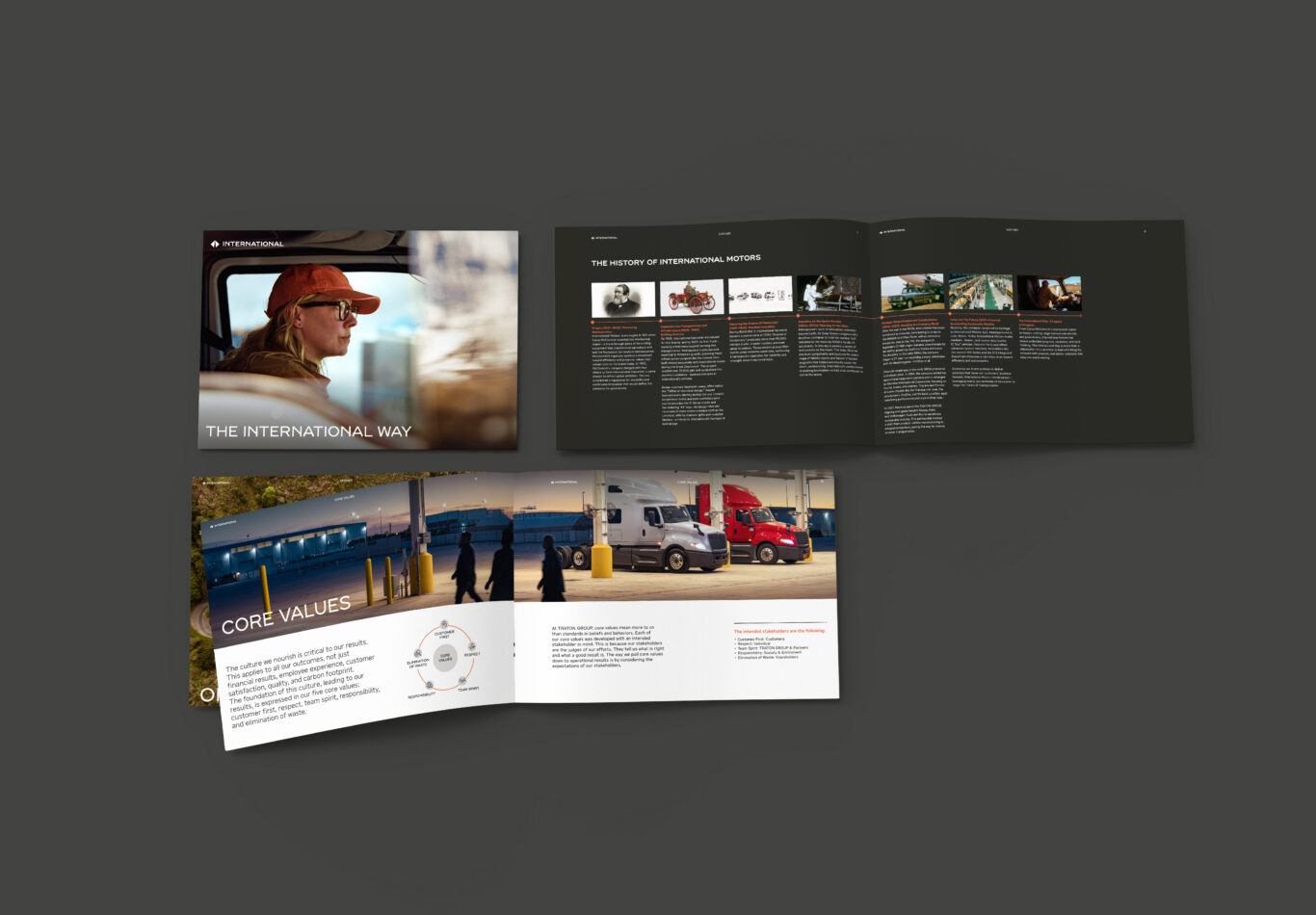Click the large "CORE VALUES" heading
This screenshot has height=915, width=1316.
(x=286, y=614)
